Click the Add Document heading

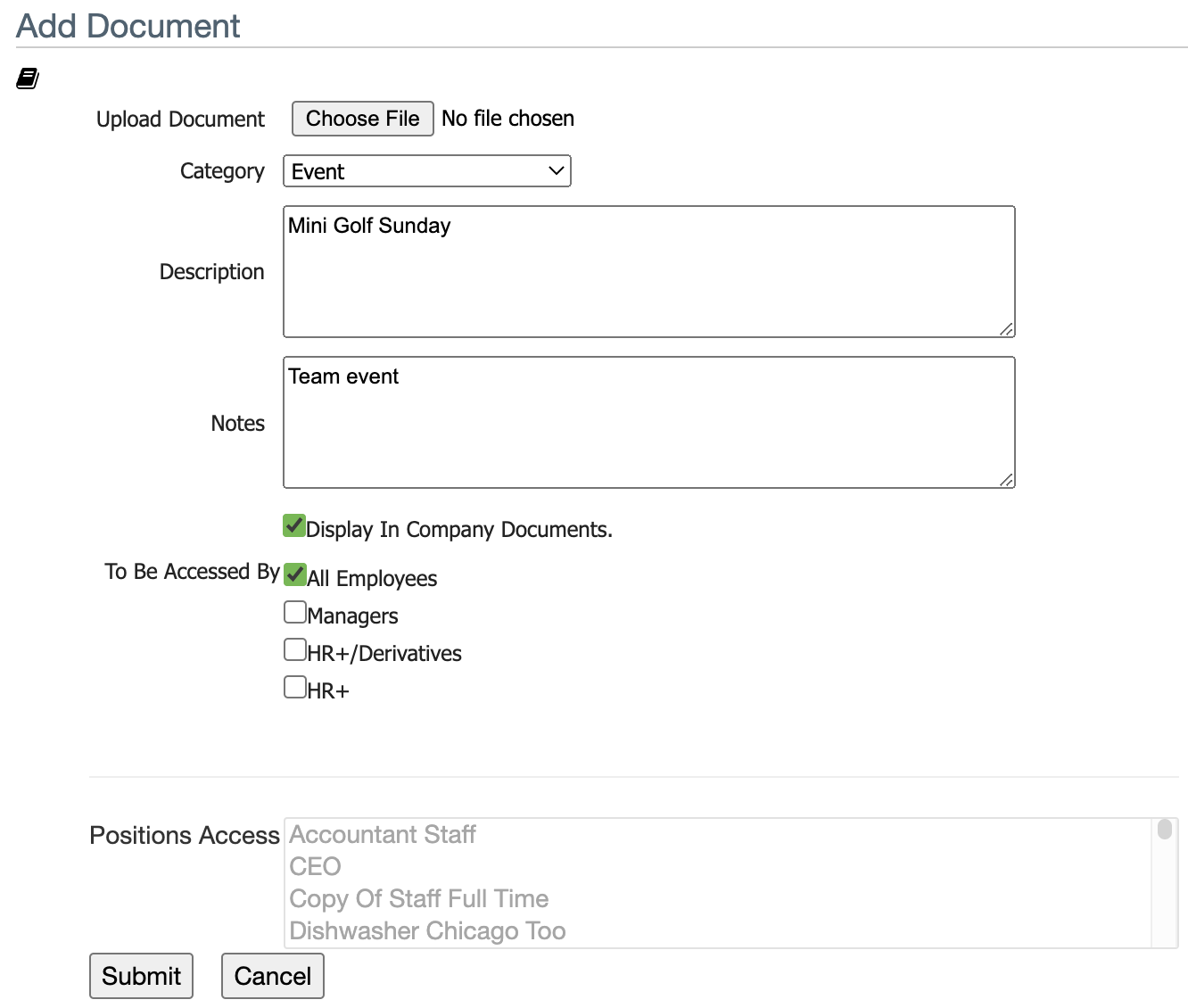click(127, 26)
